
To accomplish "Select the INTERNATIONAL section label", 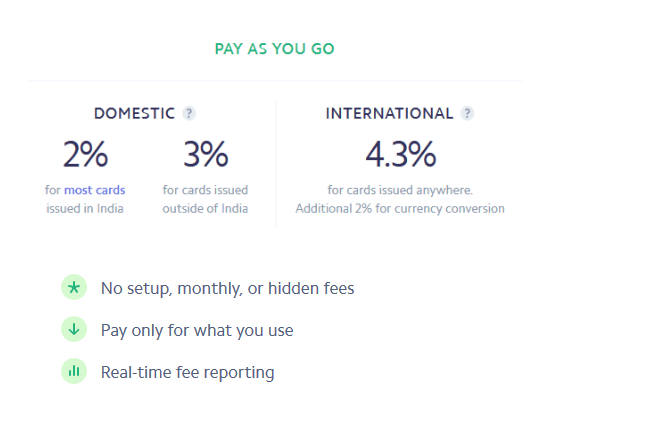I will click(389, 114).
